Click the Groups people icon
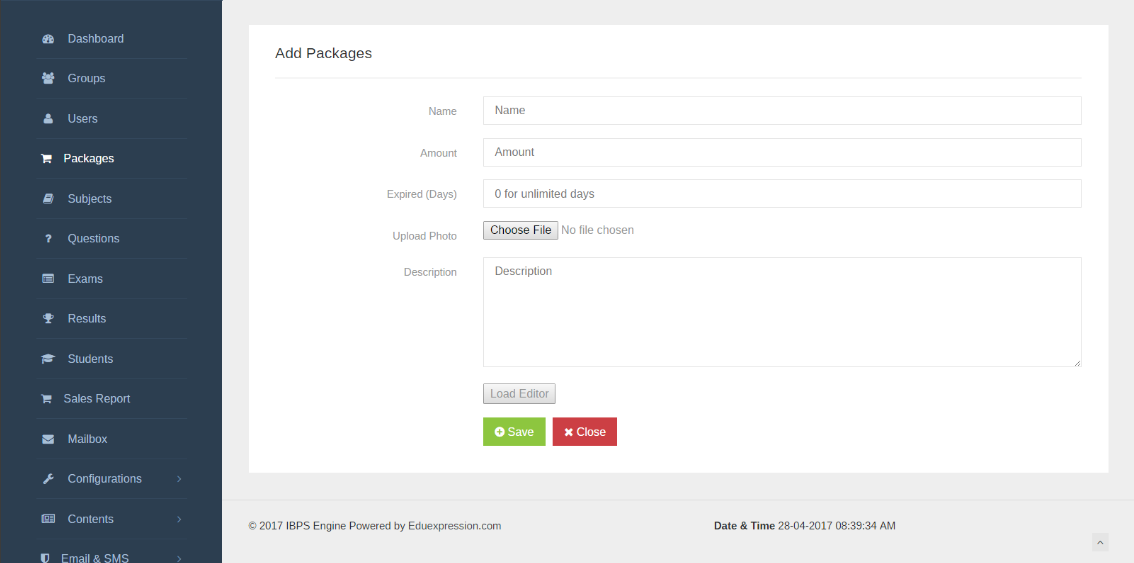The height and width of the screenshot is (563, 1134). [48, 79]
